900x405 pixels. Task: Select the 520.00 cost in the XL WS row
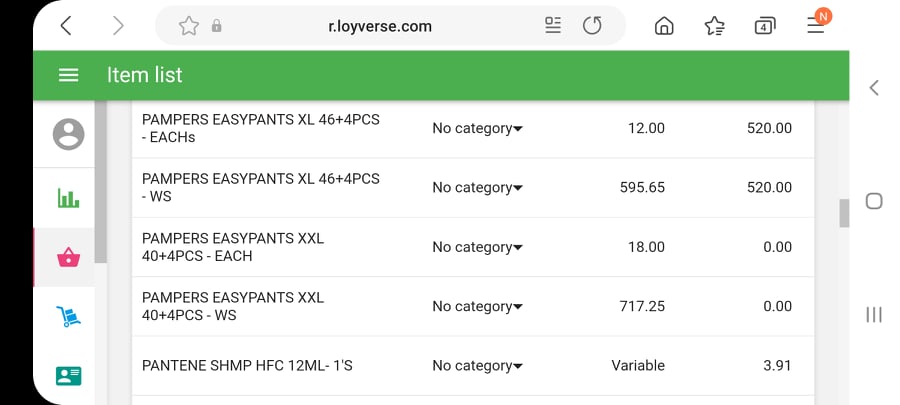point(769,188)
